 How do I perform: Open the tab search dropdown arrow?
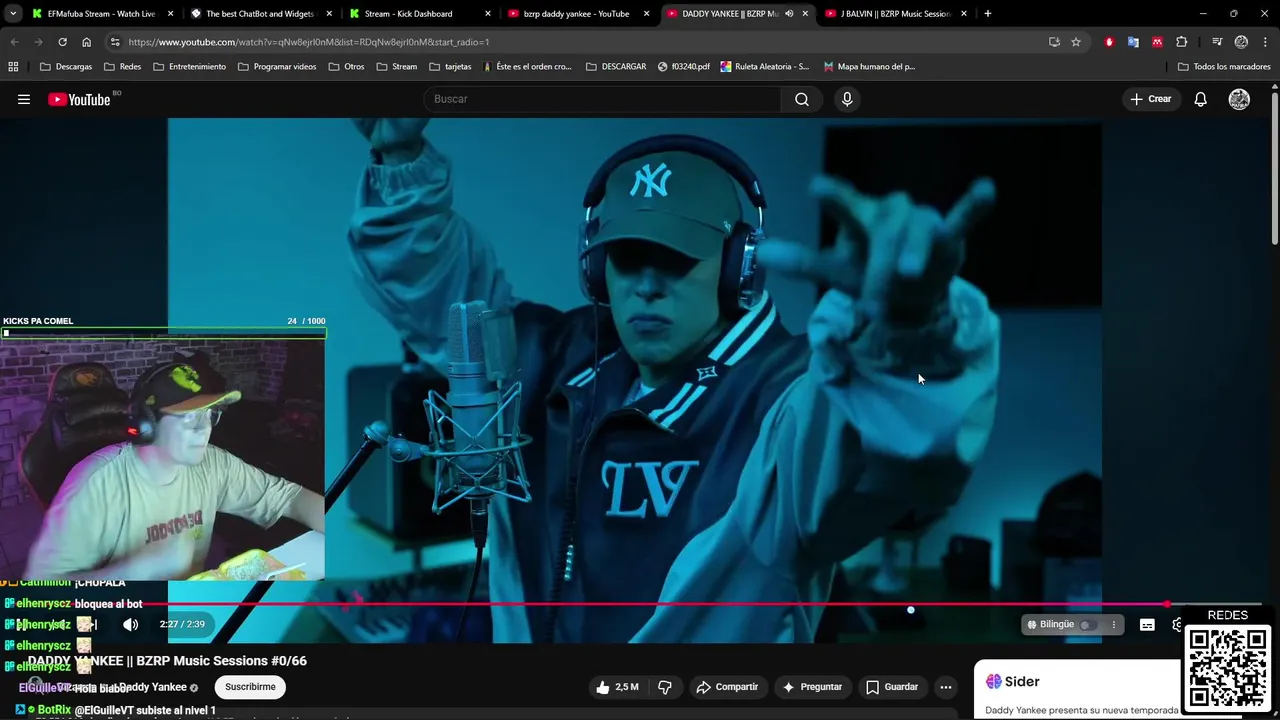click(13, 14)
